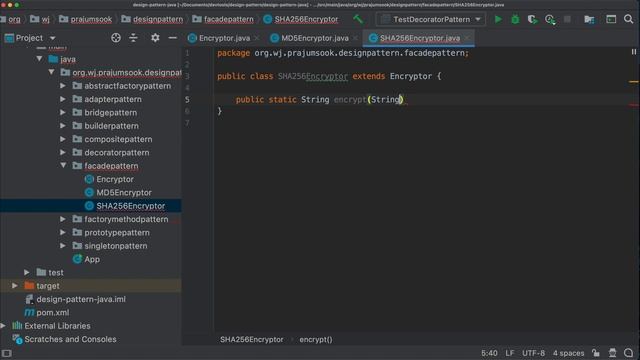Expand decoratorpattern package arrow
The height and width of the screenshot is (360, 640).
coord(63,152)
